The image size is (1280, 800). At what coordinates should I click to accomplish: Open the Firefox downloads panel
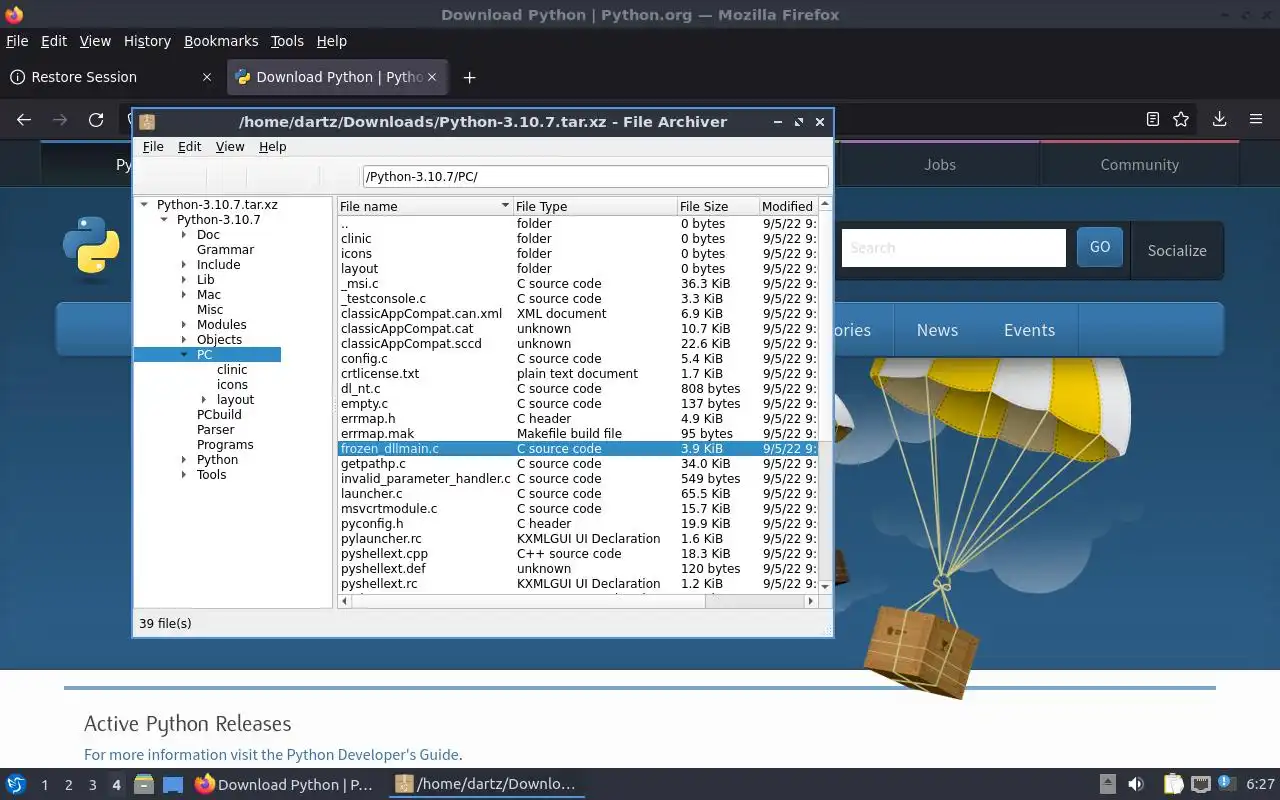[1219, 119]
